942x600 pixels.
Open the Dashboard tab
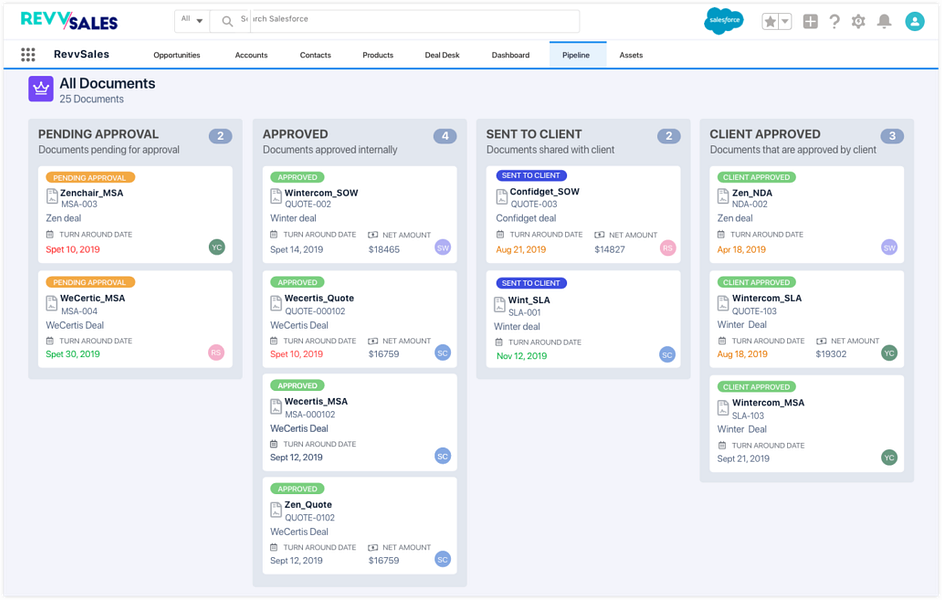click(x=511, y=55)
